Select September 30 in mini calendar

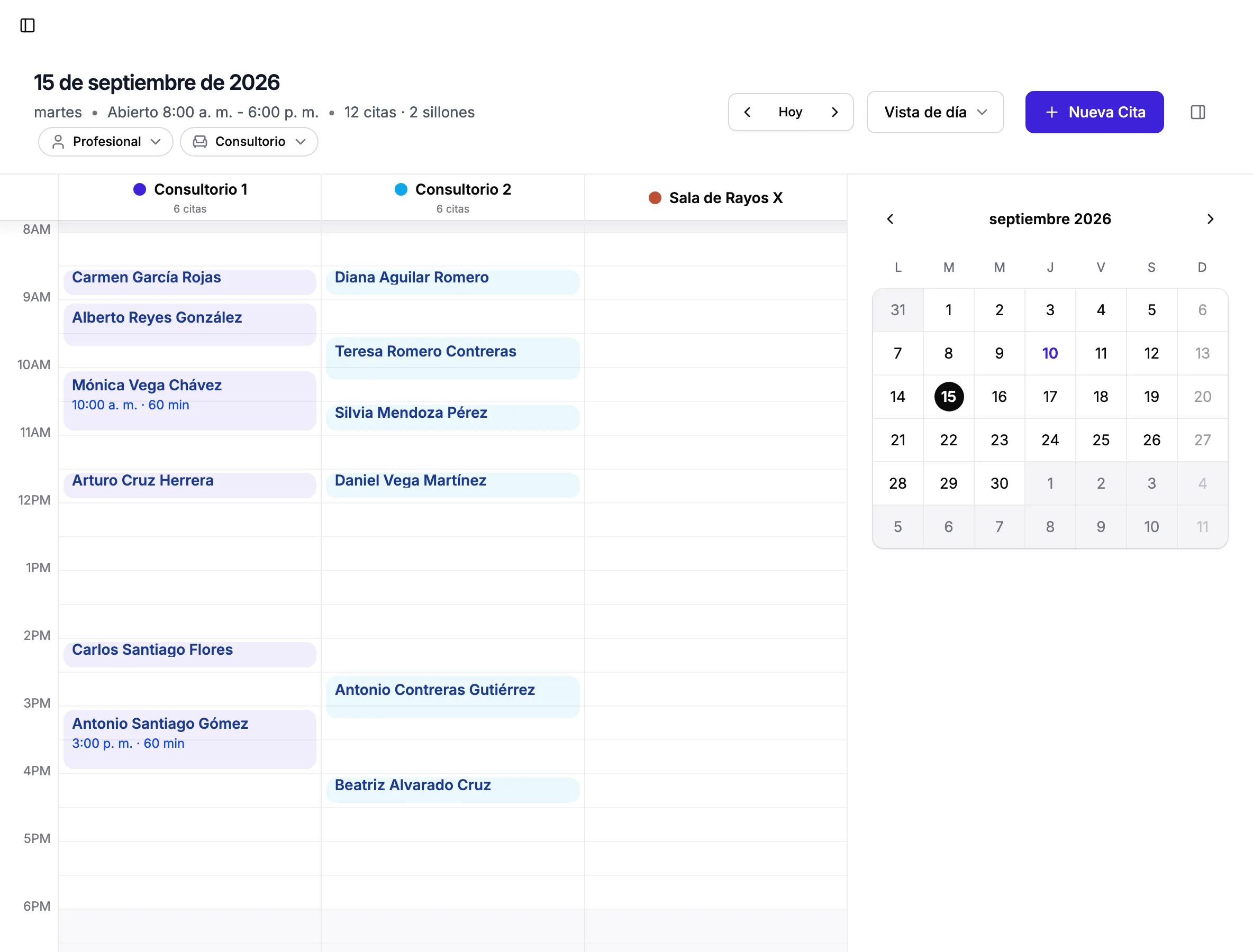(x=999, y=483)
